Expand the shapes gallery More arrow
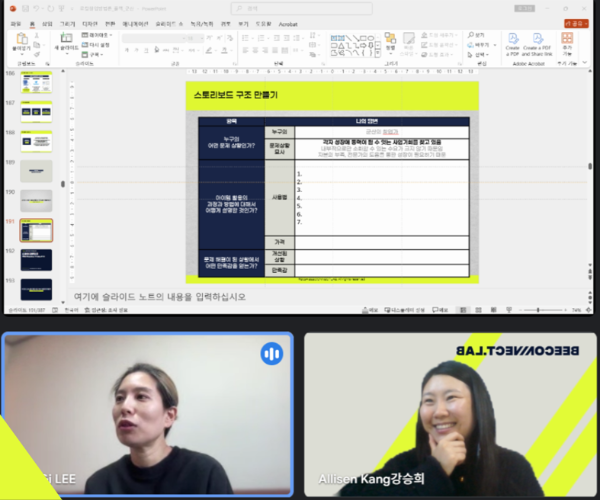The height and width of the screenshot is (500, 600). click(378, 54)
